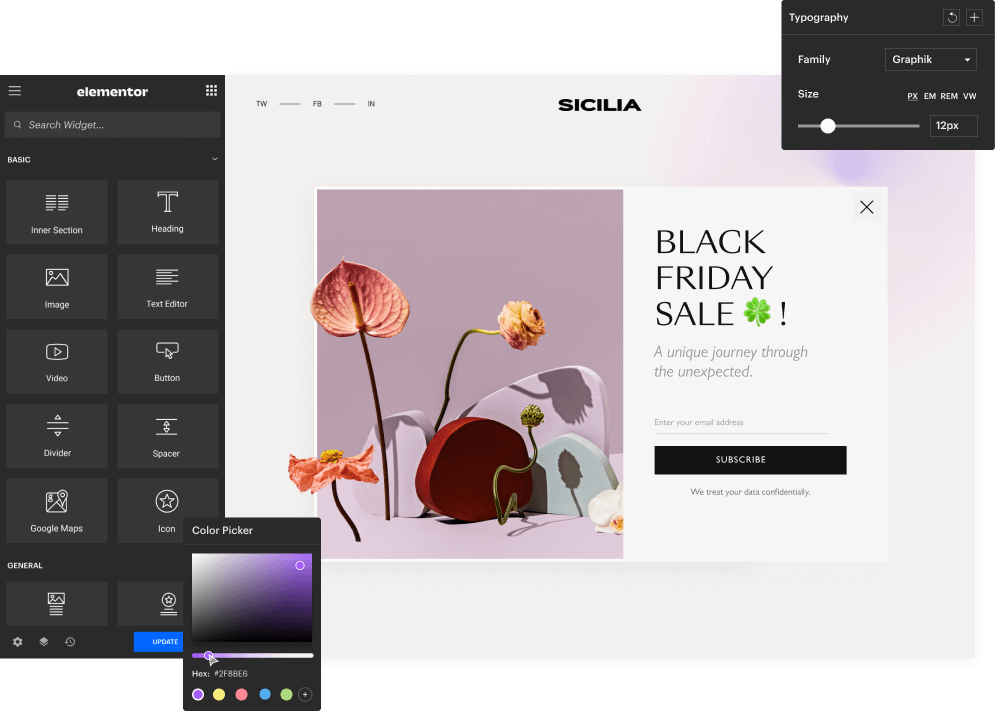Open the hamburger menu in Elementor panel
995x712 pixels.
(x=14, y=90)
